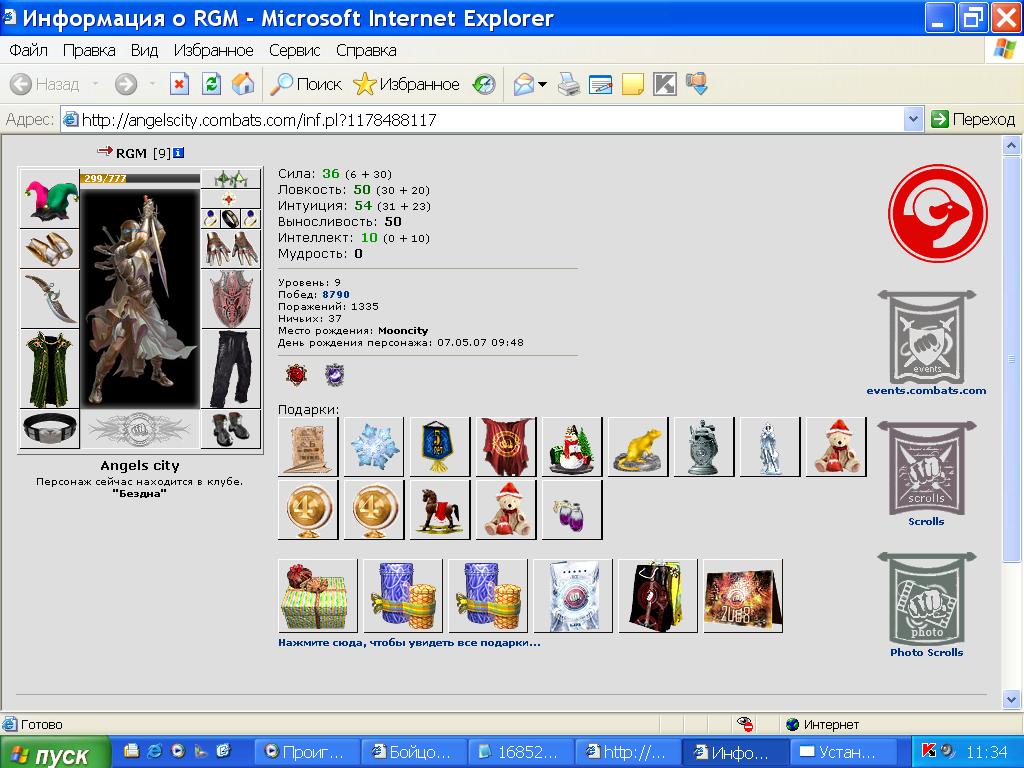Open the History clock icon
This screenshot has width=1024, height=768.
click(x=484, y=84)
